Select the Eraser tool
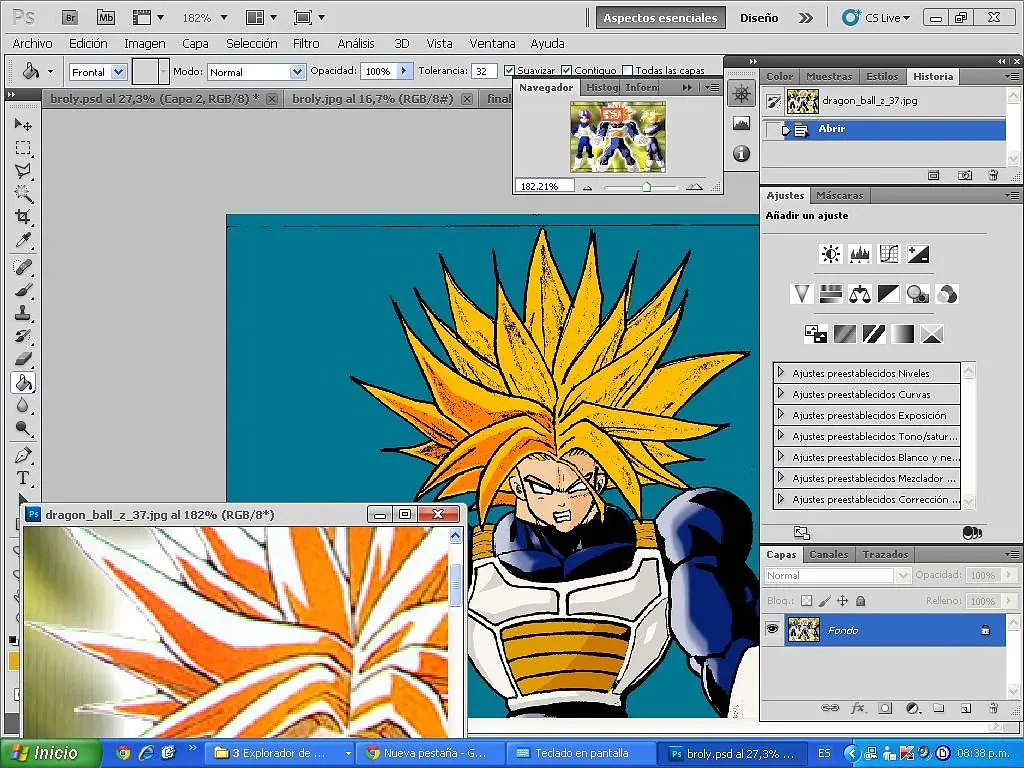 (23, 359)
